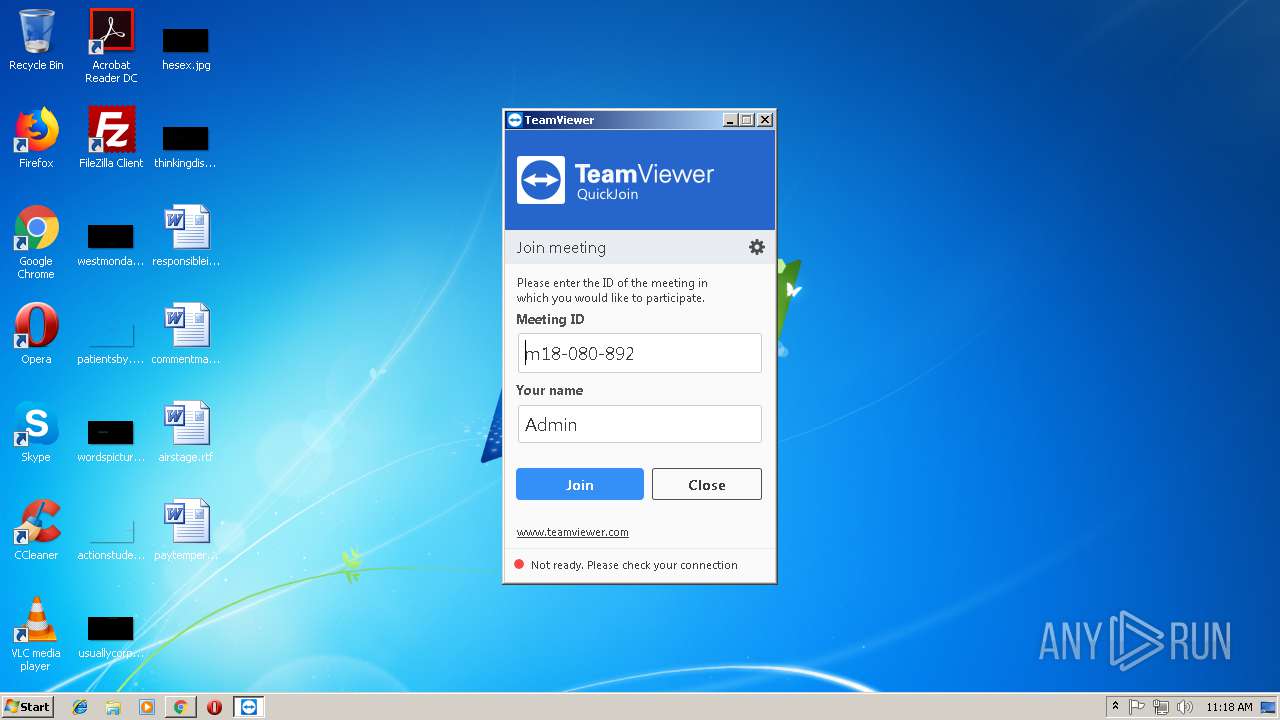The width and height of the screenshot is (1280, 720).
Task: Open the network tray icon
Action: (x=1161, y=707)
